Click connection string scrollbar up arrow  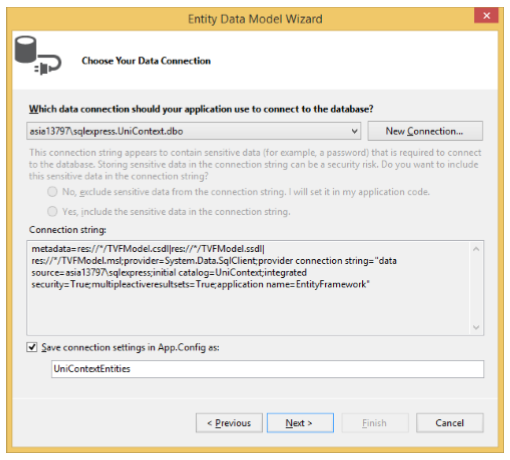point(476,249)
